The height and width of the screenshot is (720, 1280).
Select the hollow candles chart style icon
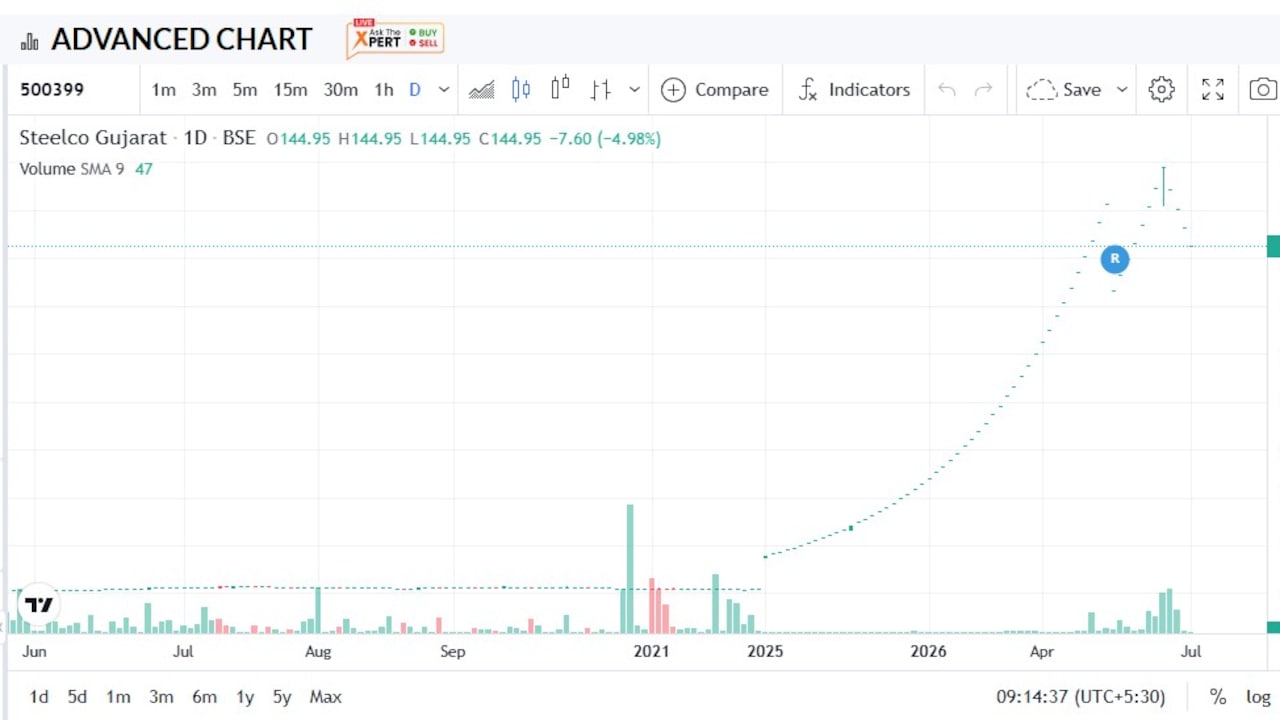click(x=560, y=88)
